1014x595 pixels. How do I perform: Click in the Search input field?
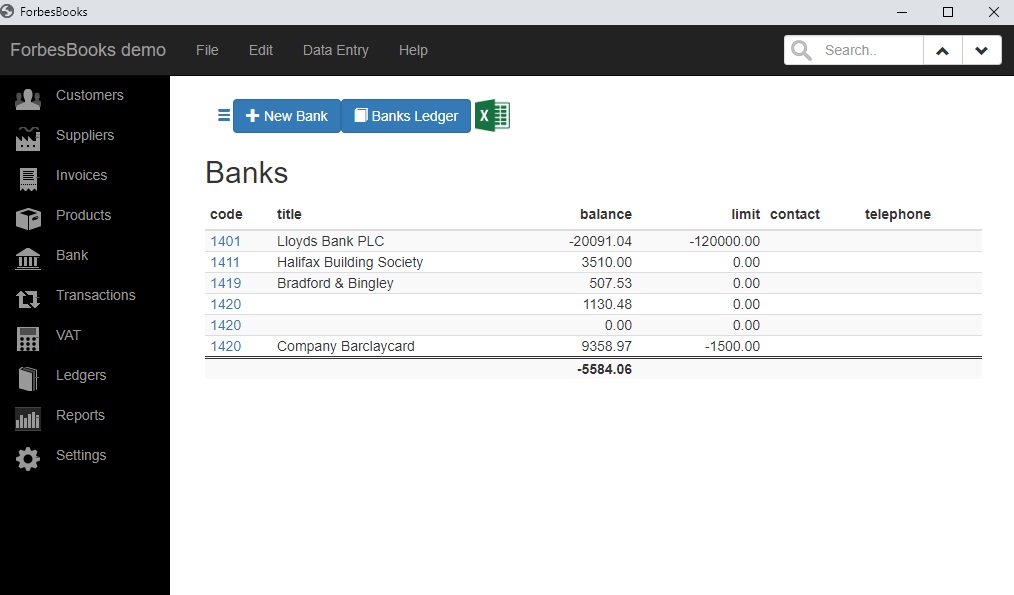(x=870, y=50)
